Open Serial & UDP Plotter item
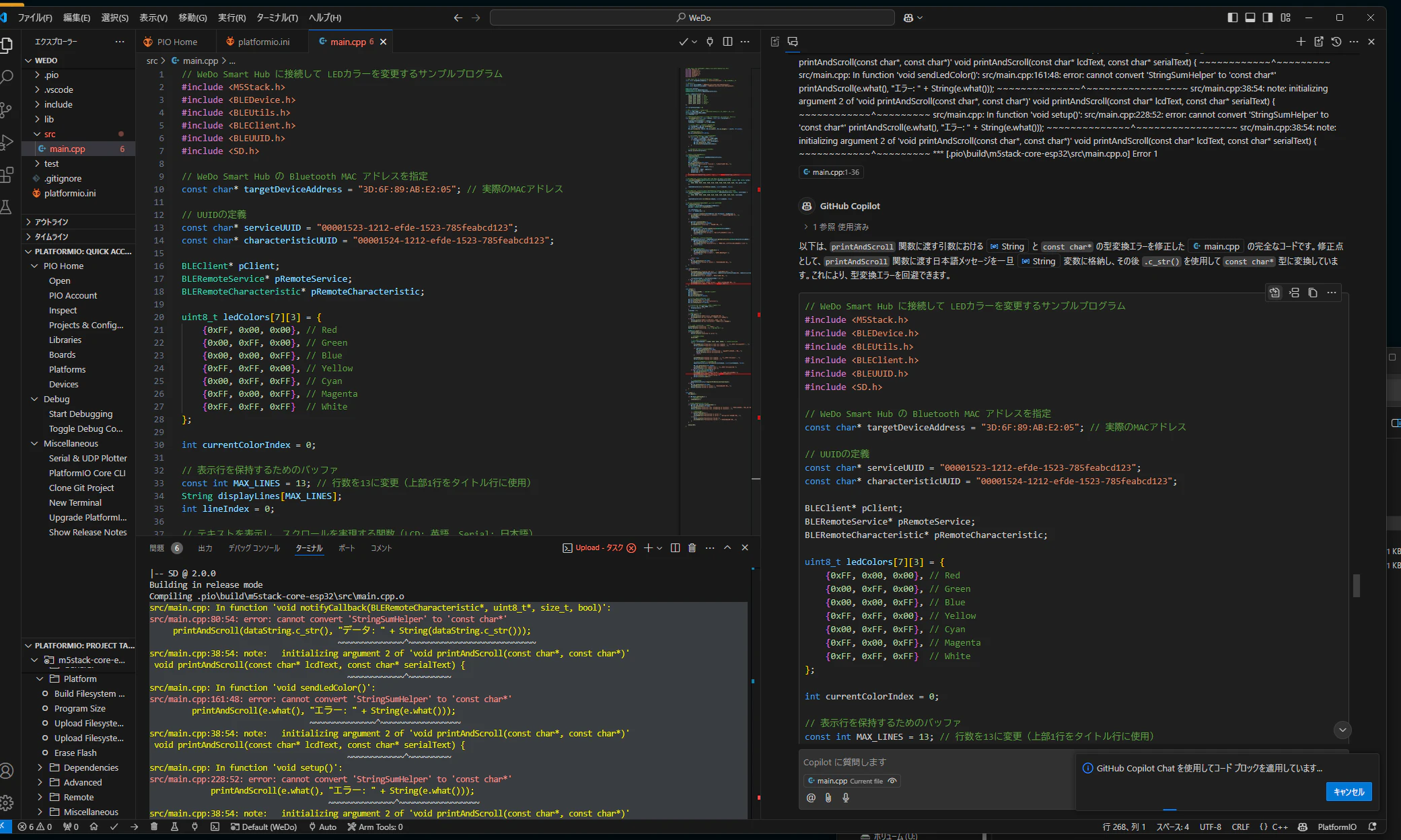Screen dimensions: 1401x840 88,458
